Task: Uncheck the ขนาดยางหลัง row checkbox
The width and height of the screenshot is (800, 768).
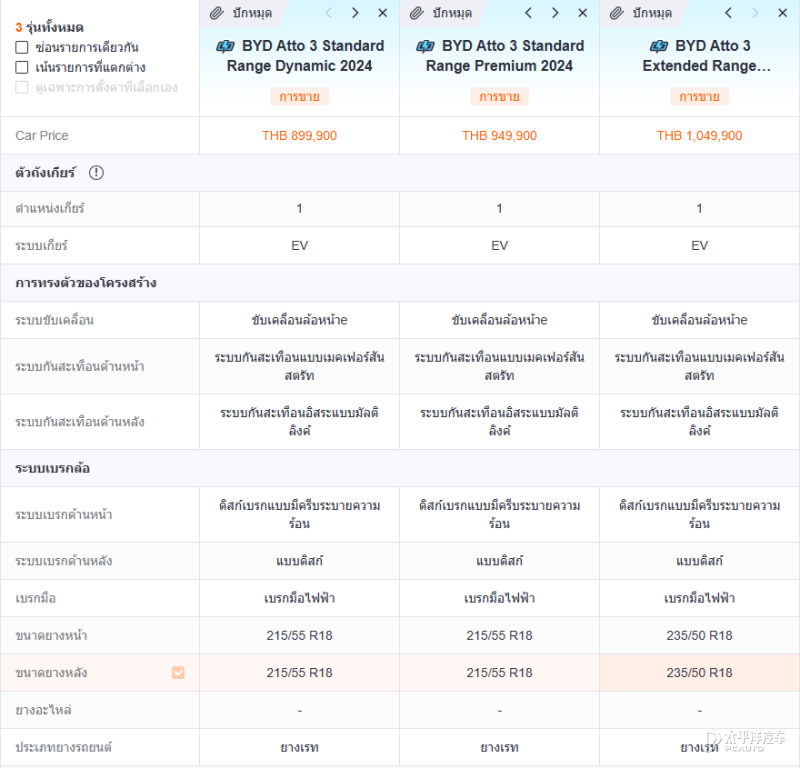Action: click(178, 673)
